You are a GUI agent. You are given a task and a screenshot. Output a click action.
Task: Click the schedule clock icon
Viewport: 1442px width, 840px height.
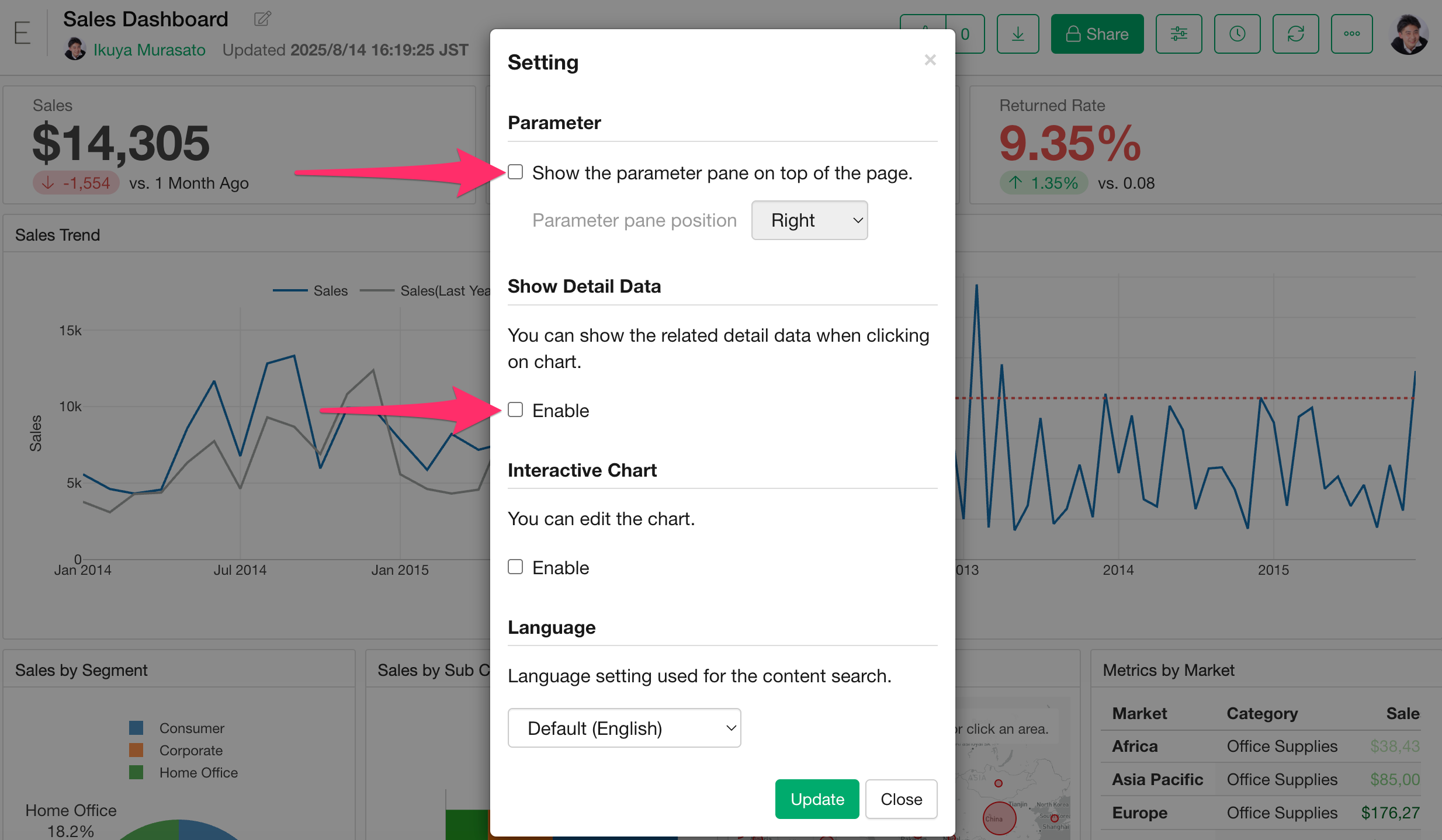[x=1237, y=34]
